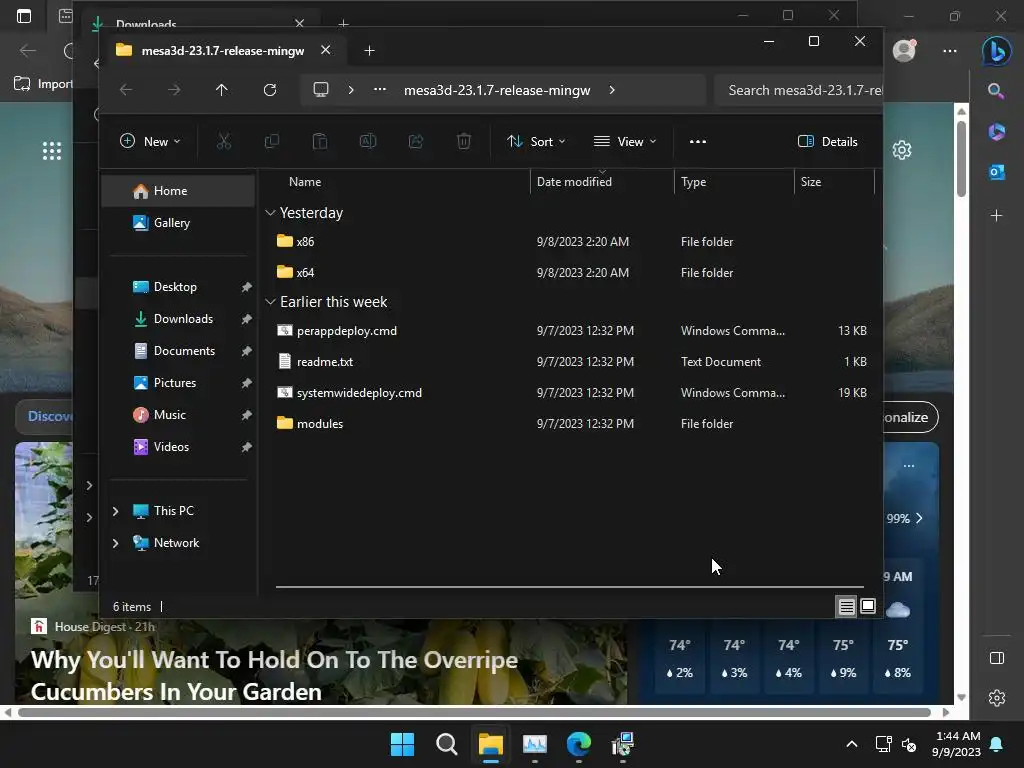The image size is (1024, 768).
Task: Expand This PC in navigation pane
Action: coord(116,511)
